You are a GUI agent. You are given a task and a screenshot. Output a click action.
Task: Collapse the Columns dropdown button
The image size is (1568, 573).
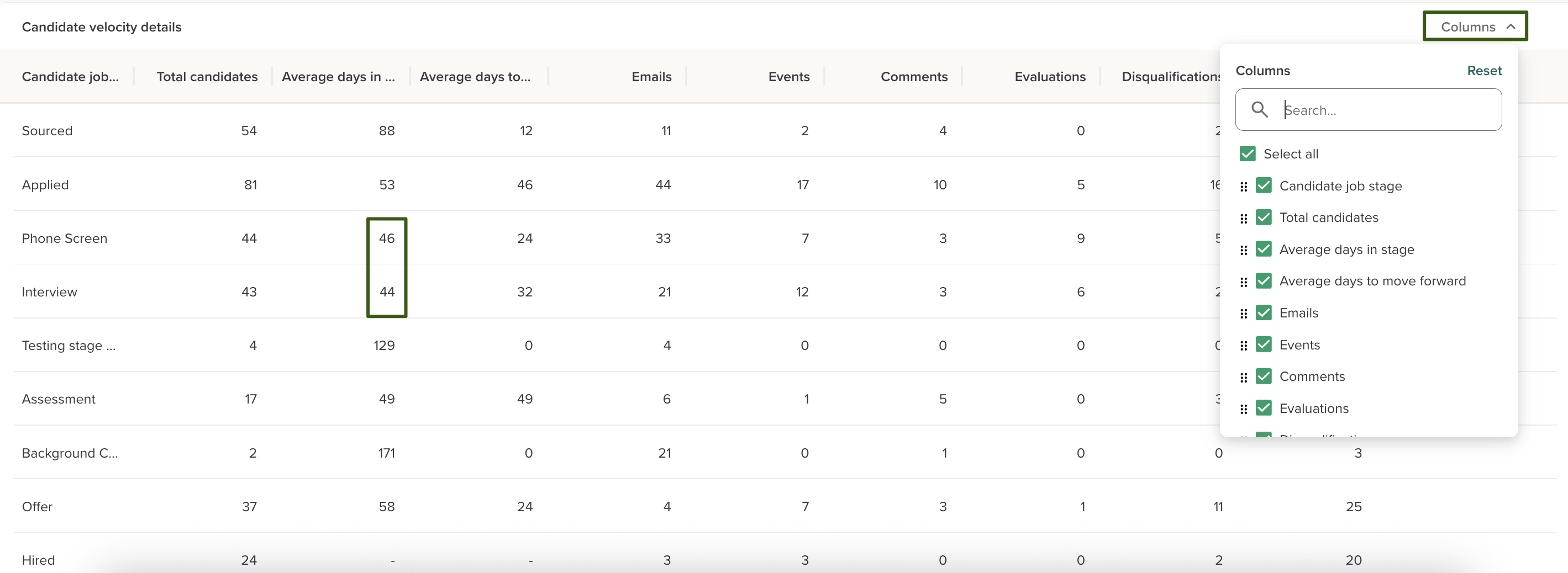(1475, 26)
